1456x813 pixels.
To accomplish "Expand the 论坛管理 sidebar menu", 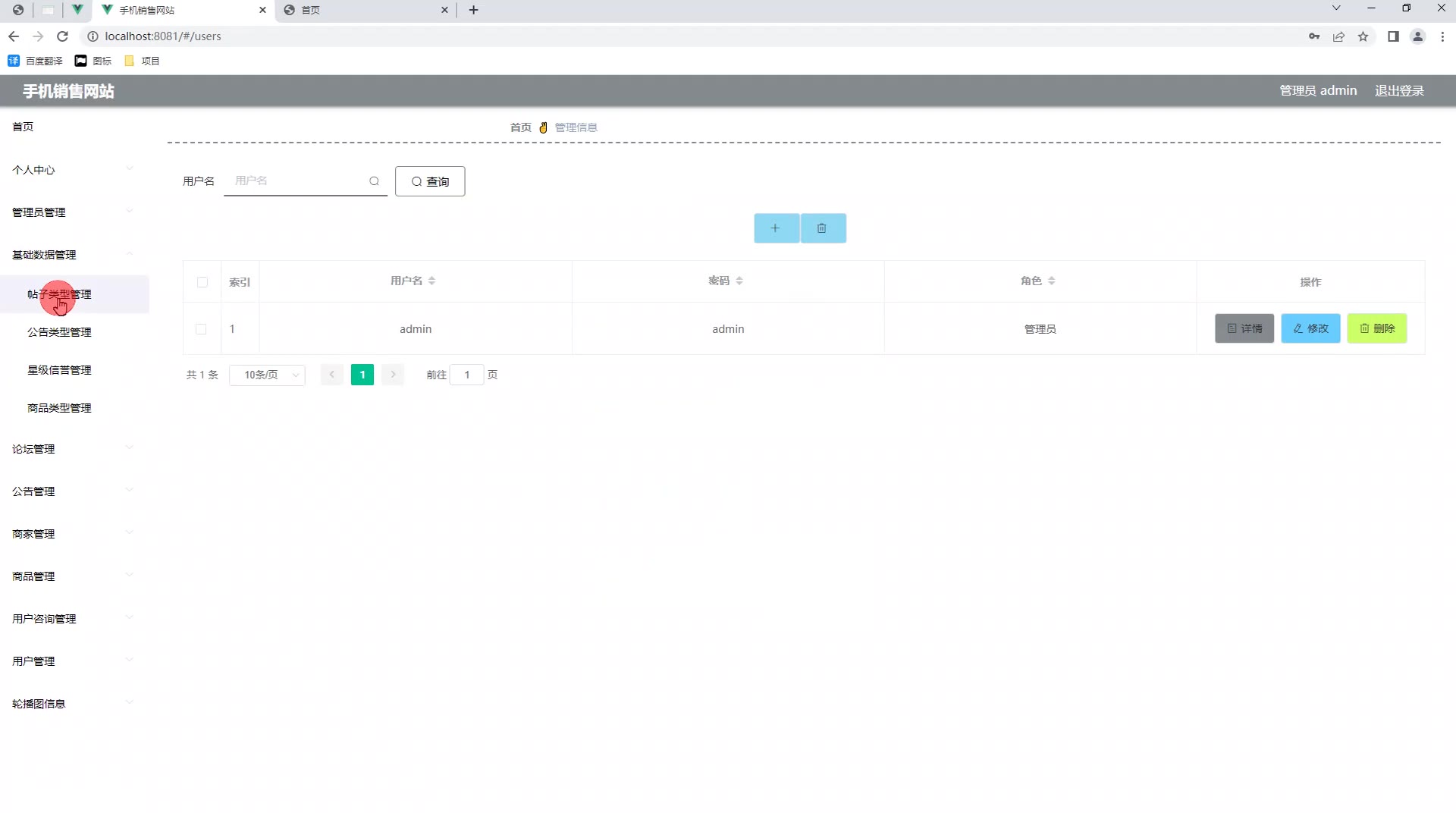I will coord(74,449).
